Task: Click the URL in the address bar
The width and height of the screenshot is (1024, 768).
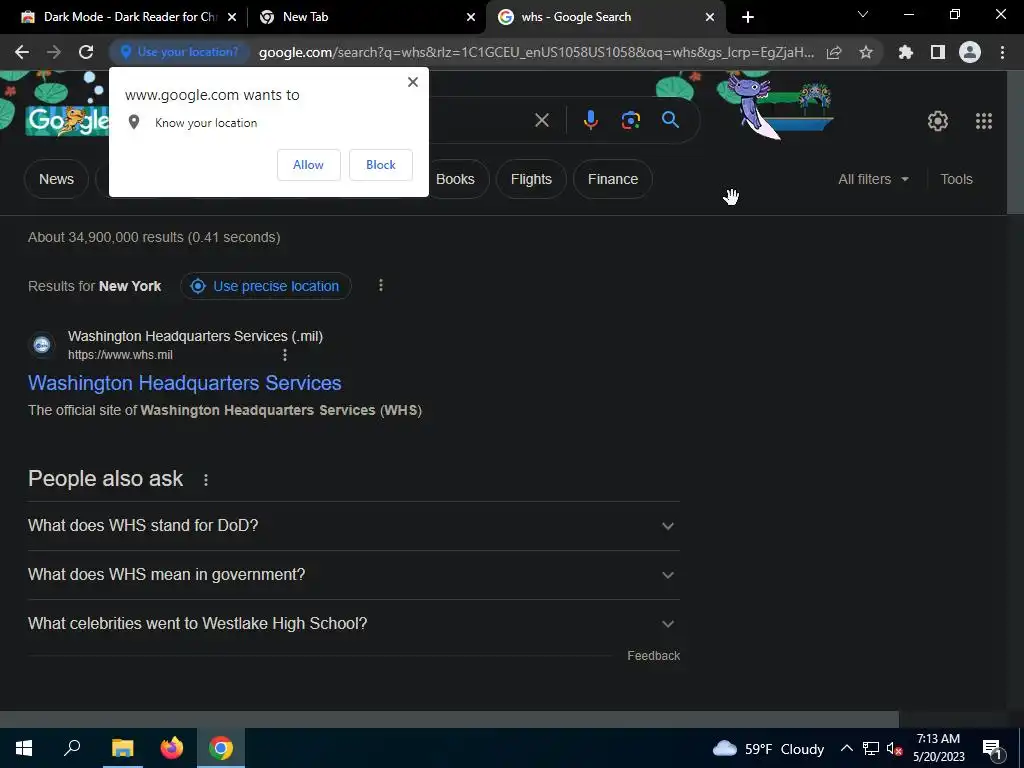Action: click(536, 52)
